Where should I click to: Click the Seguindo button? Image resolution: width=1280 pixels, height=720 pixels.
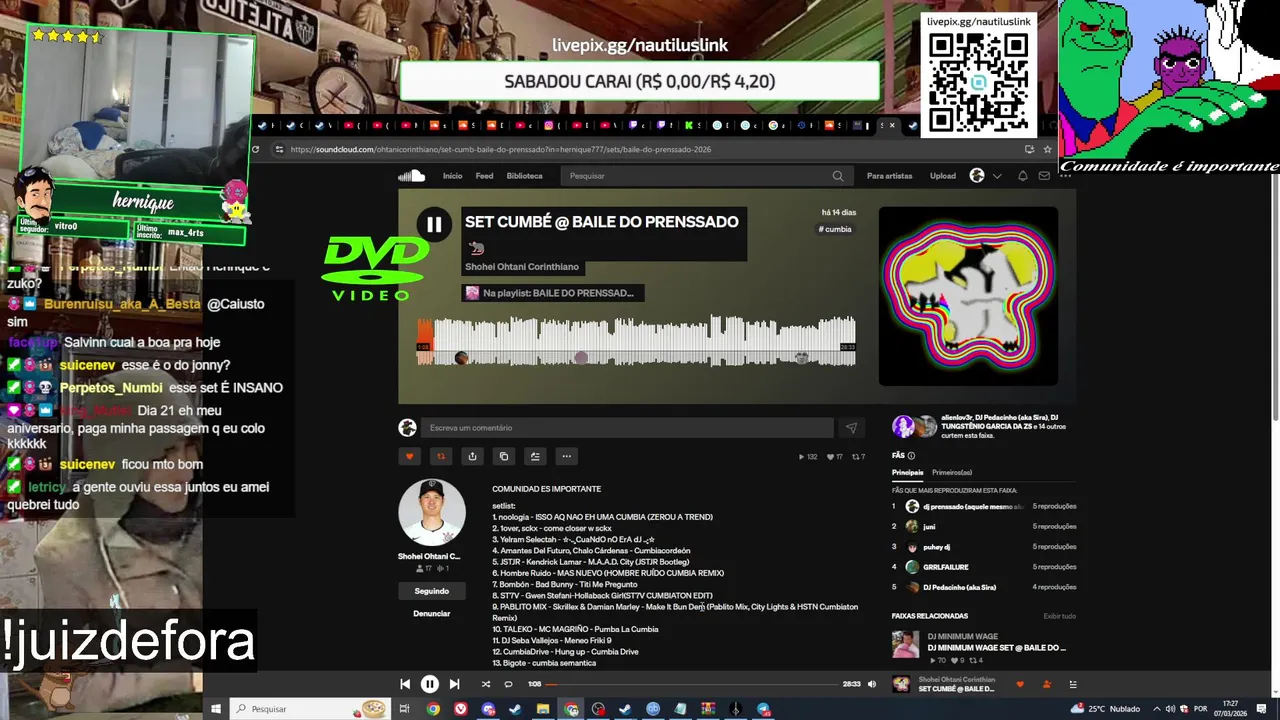432,591
